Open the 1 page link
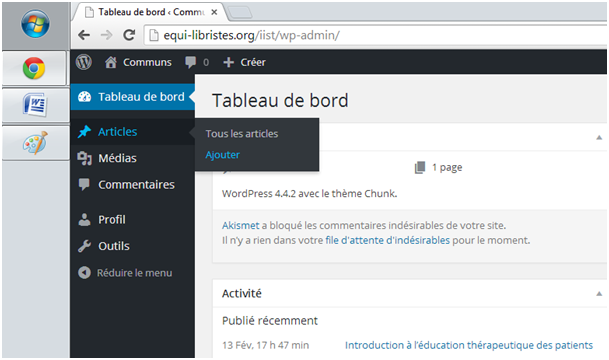The width and height of the screenshot is (609, 360). pos(447,167)
